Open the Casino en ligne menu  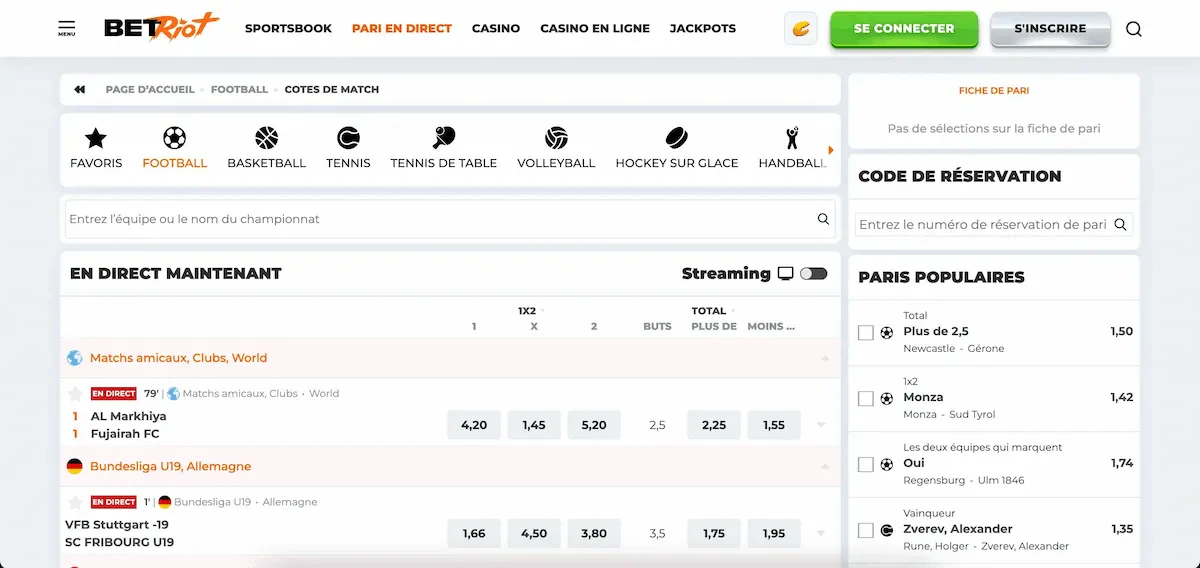tap(595, 28)
